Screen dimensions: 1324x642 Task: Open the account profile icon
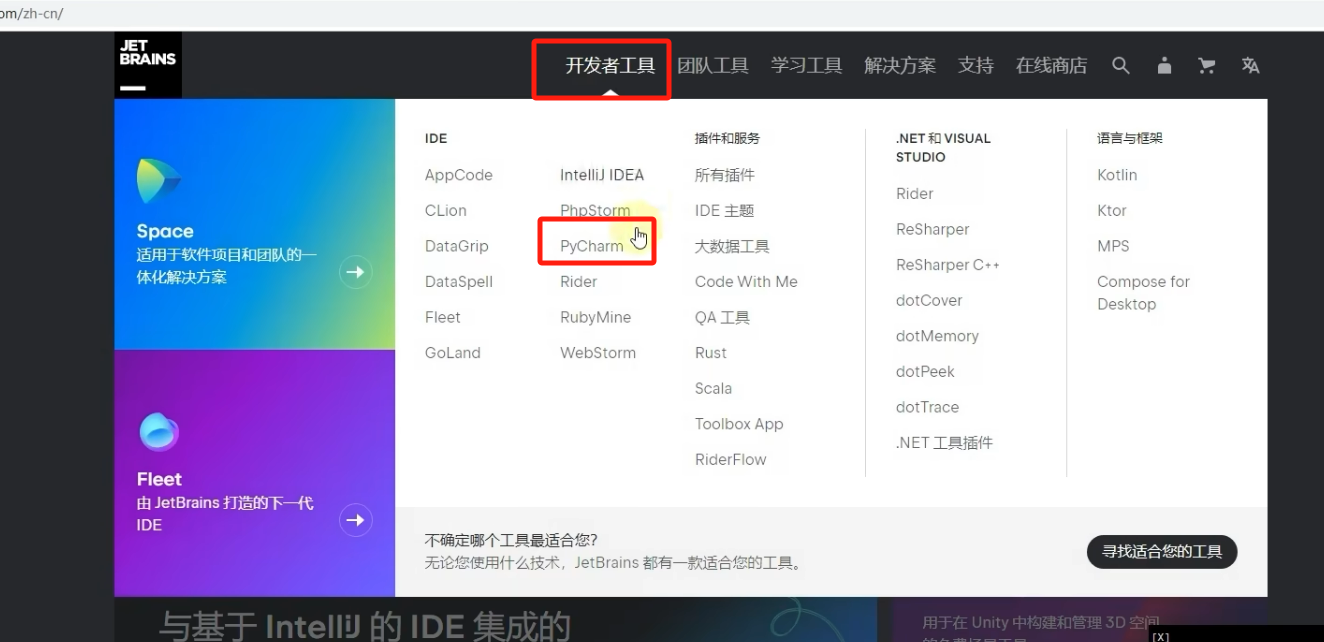1164,66
